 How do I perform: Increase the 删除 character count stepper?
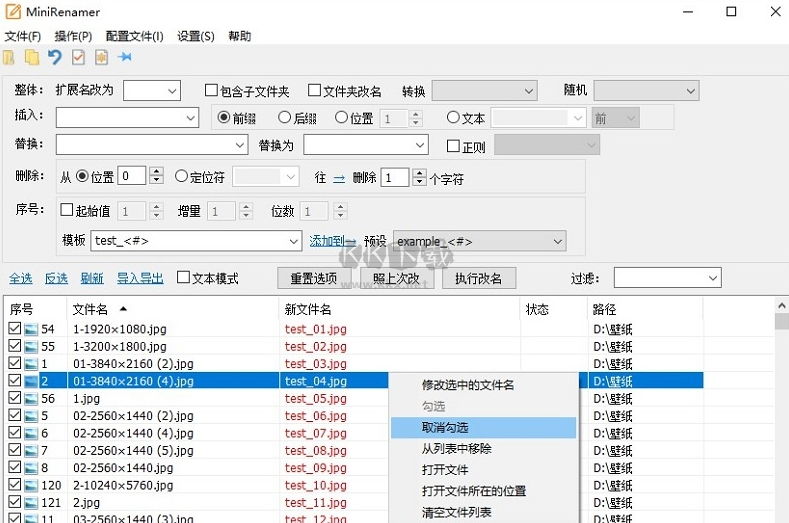pyautogui.click(x=417, y=173)
